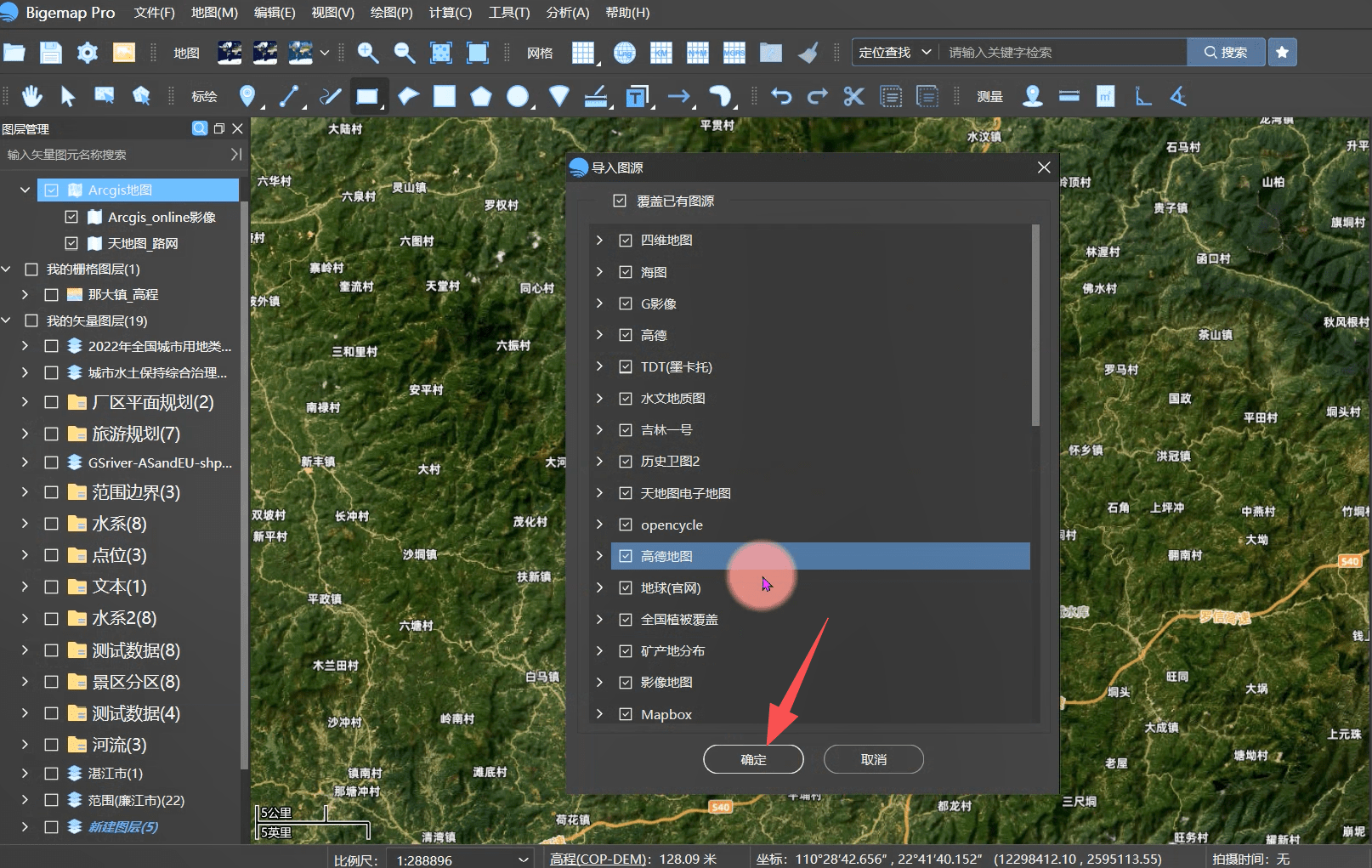Toggle the opencycle source checkbox
The height and width of the screenshot is (868, 1372).
[x=626, y=525]
